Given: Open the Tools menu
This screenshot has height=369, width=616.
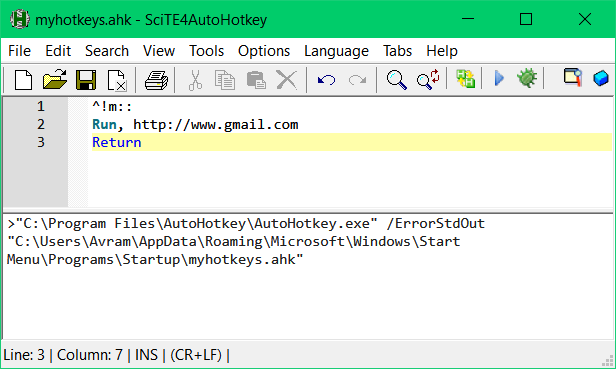Looking at the screenshot, I should coord(206,51).
